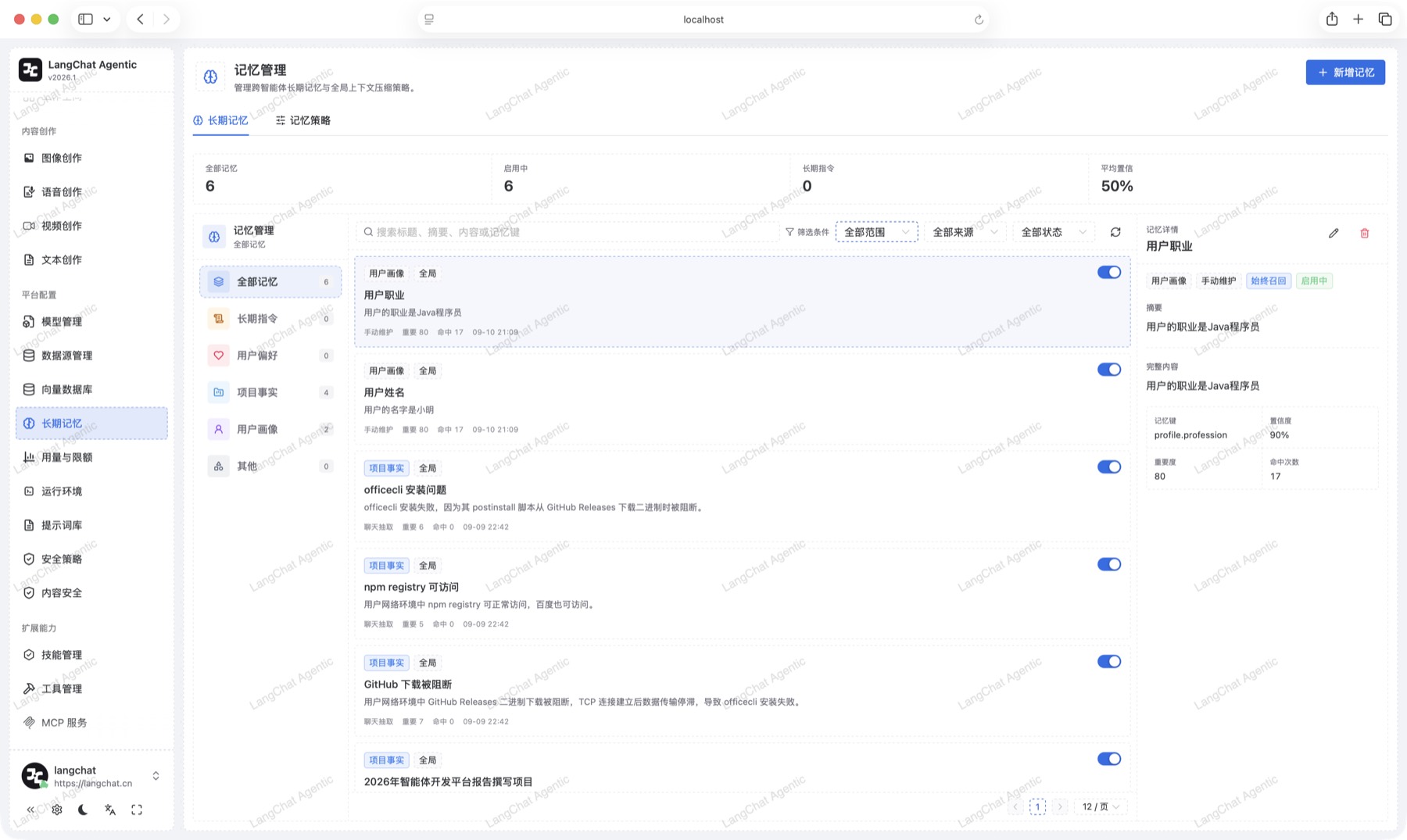Open the 全部状态 dropdown
The width and height of the screenshot is (1407, 840).
tap(1054, 232)
